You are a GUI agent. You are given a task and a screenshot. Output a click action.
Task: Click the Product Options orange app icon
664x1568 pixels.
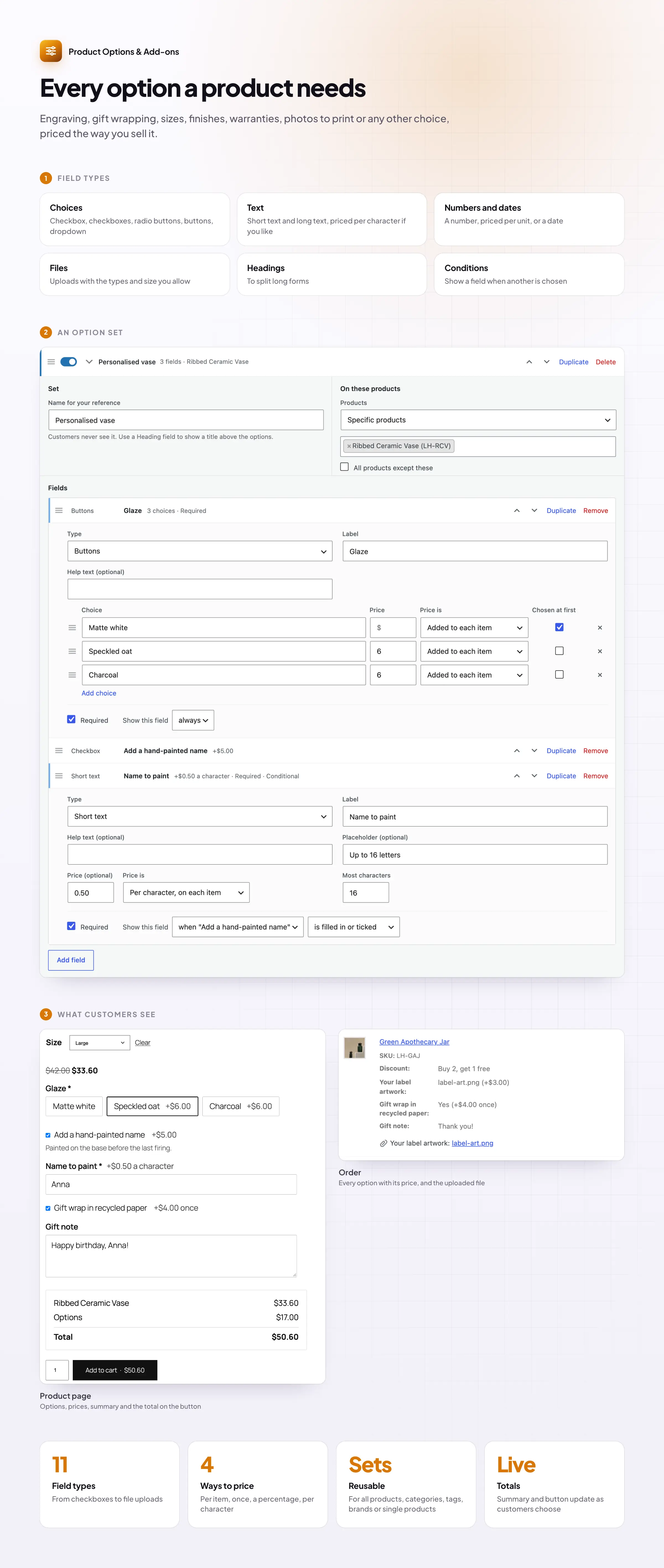(x=51, y=51)
